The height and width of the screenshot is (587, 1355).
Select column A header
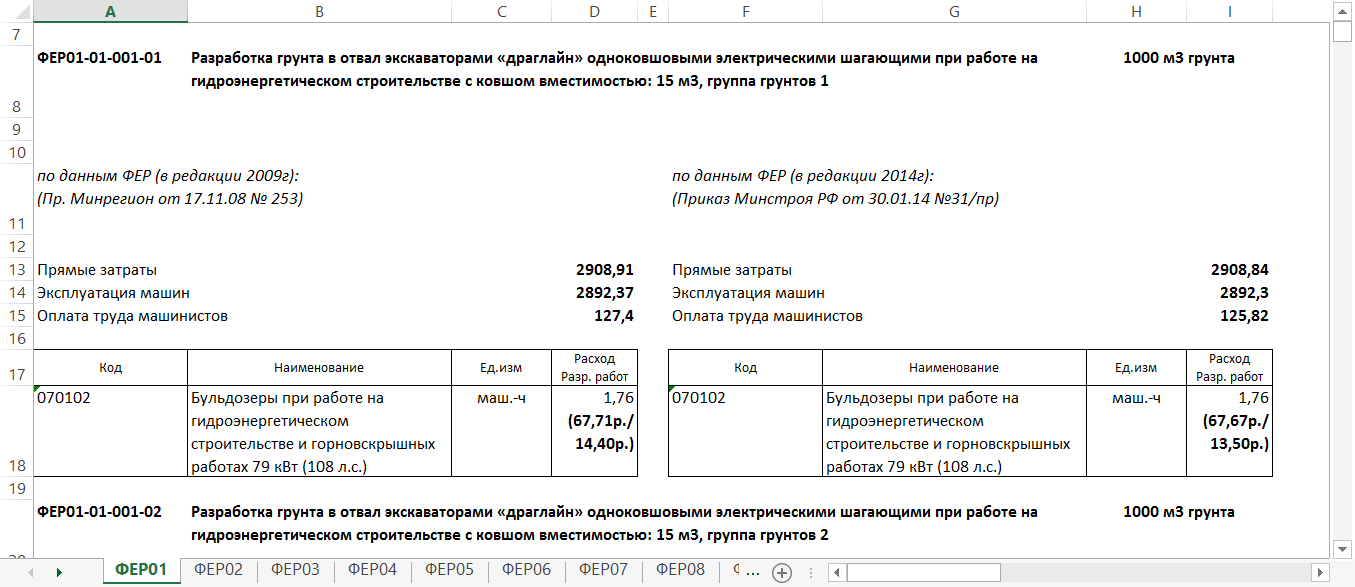(x=110, y=11)
